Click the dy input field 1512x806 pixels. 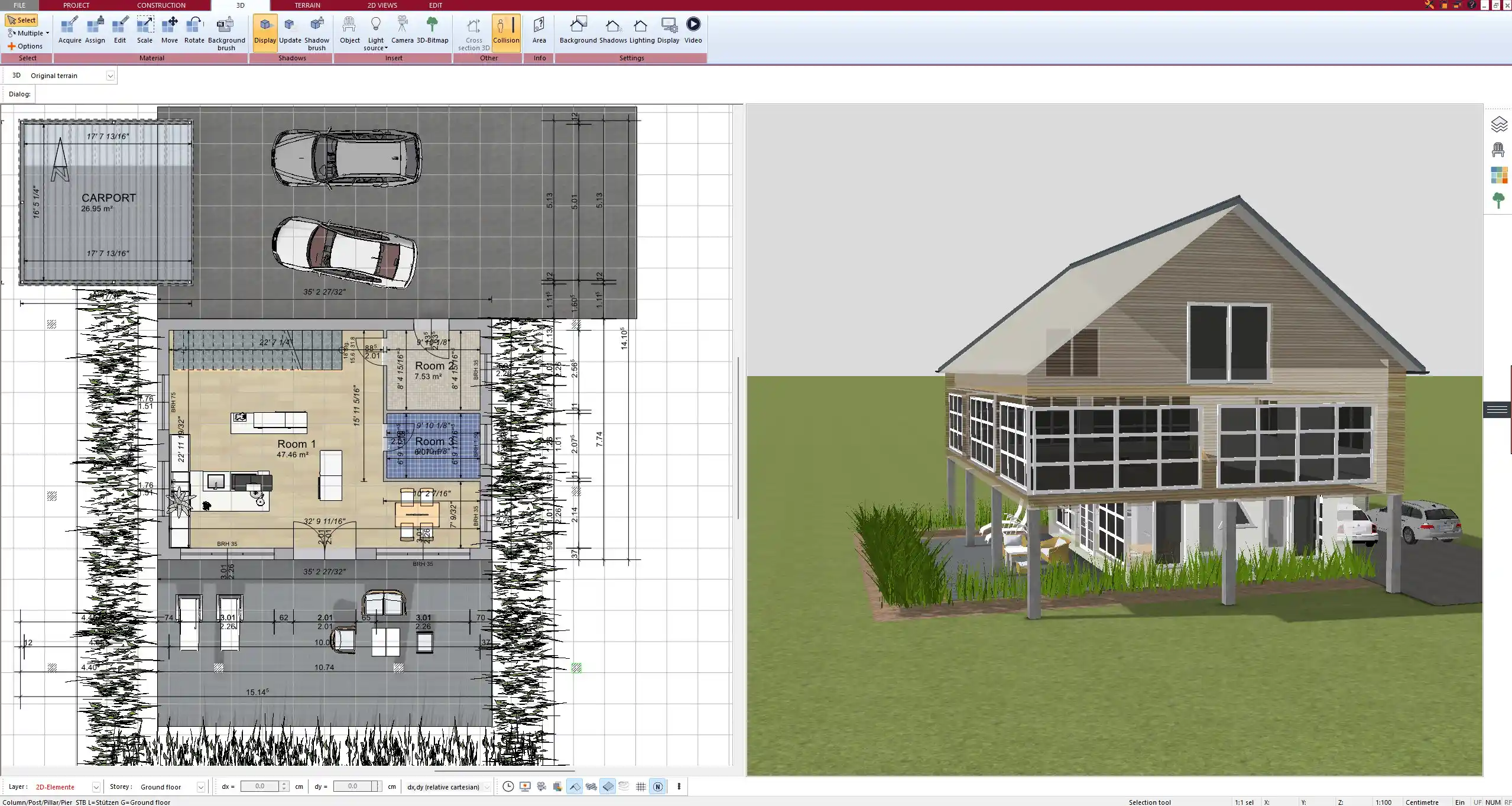click(353, 786)
